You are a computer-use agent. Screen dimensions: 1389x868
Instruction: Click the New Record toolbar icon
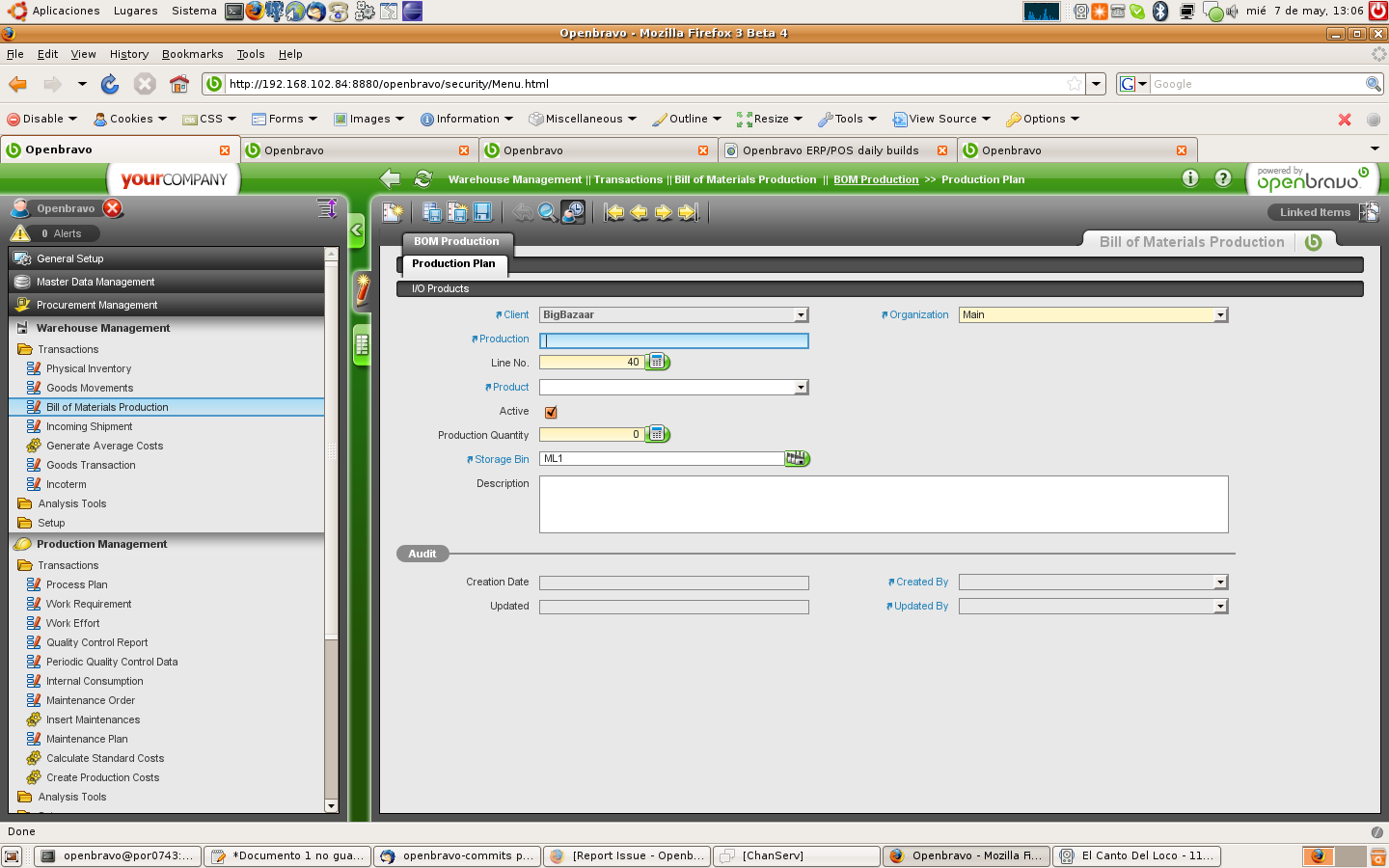[393, 212]
